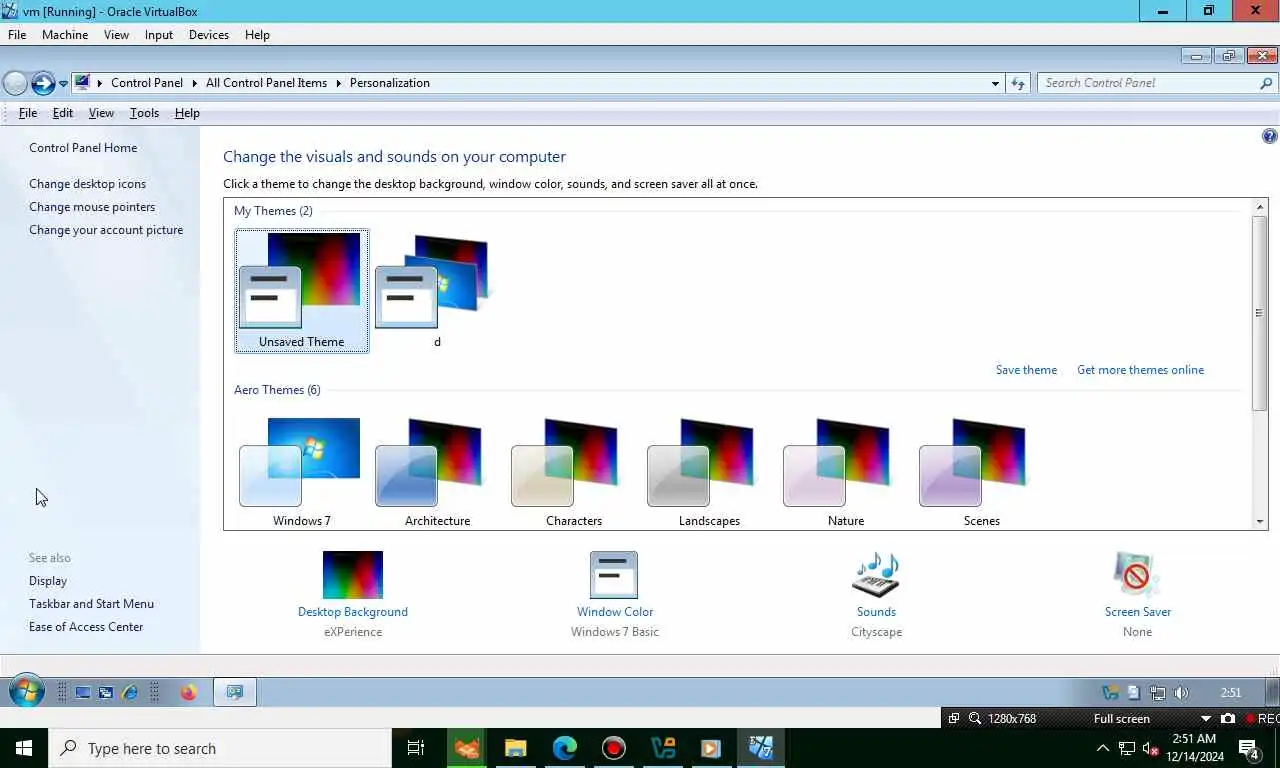Open Task View on the host taskbar

(416, 748)
